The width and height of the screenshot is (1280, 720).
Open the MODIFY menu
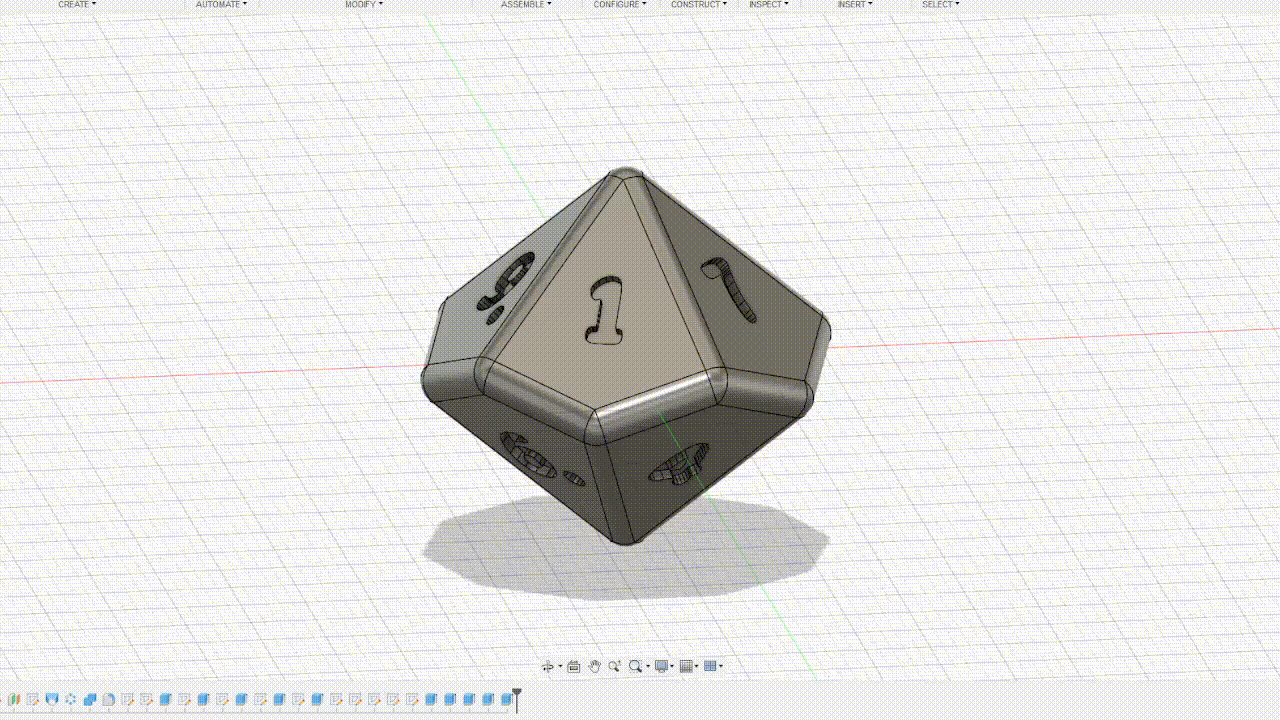362,5
